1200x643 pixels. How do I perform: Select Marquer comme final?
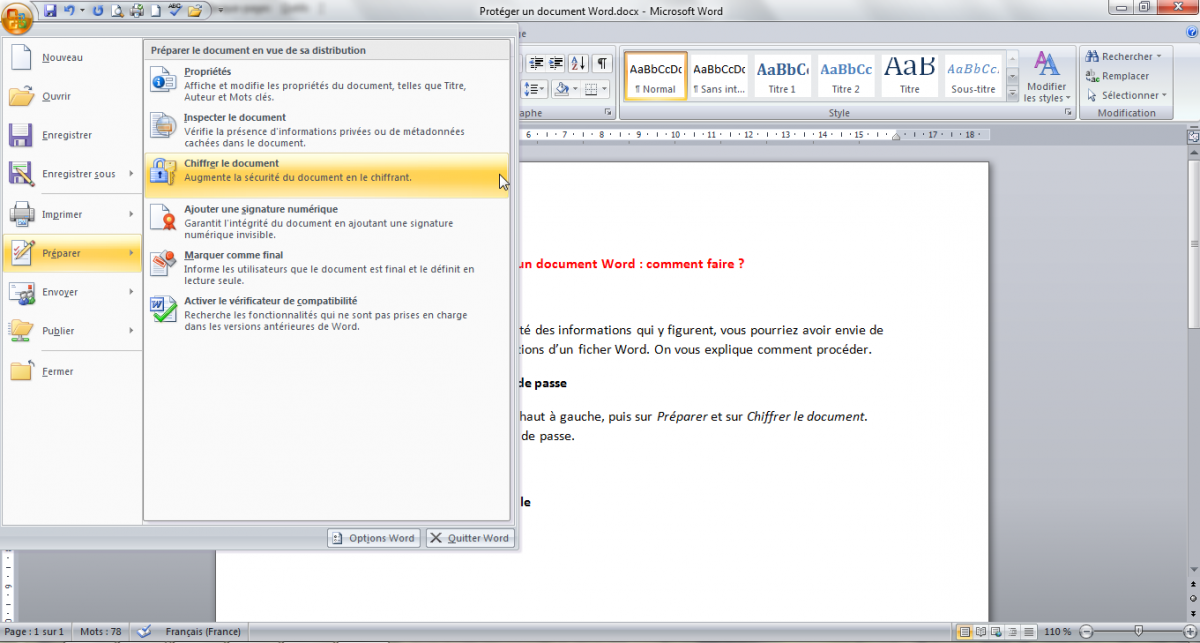327,267
